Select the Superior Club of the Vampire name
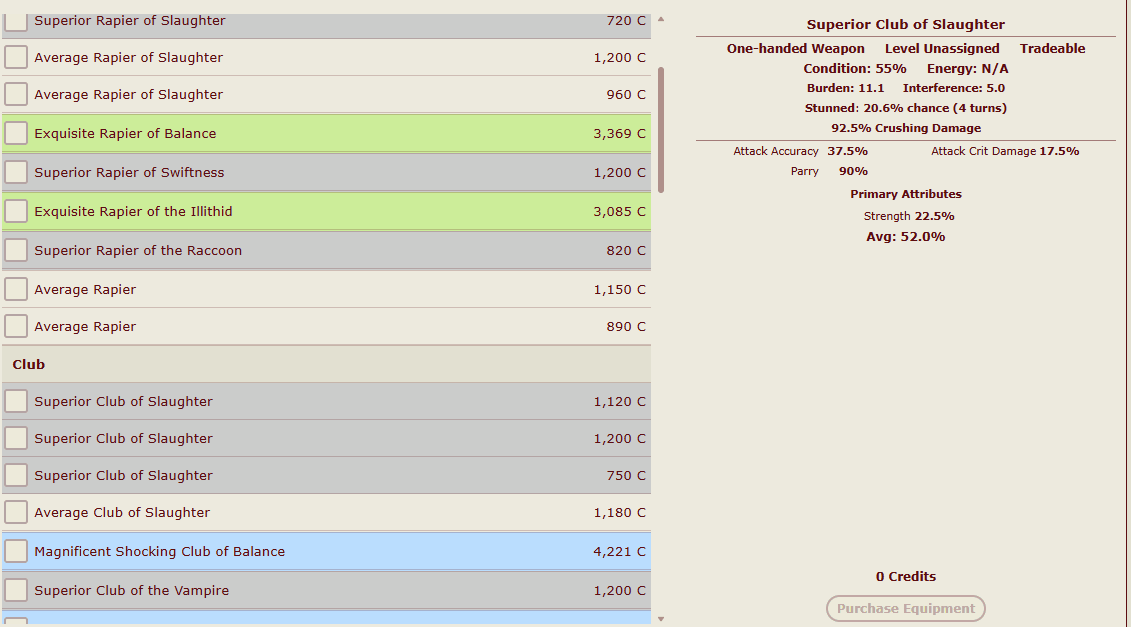This screenshot has height=627, width=1131. click(x=131, y=590)
